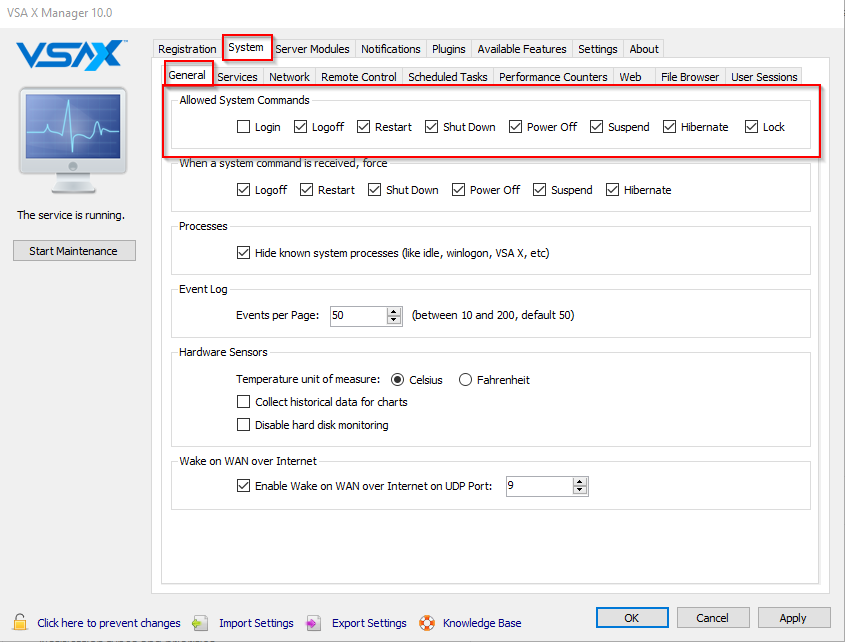Open the About tab

click(x=644, y=49)
